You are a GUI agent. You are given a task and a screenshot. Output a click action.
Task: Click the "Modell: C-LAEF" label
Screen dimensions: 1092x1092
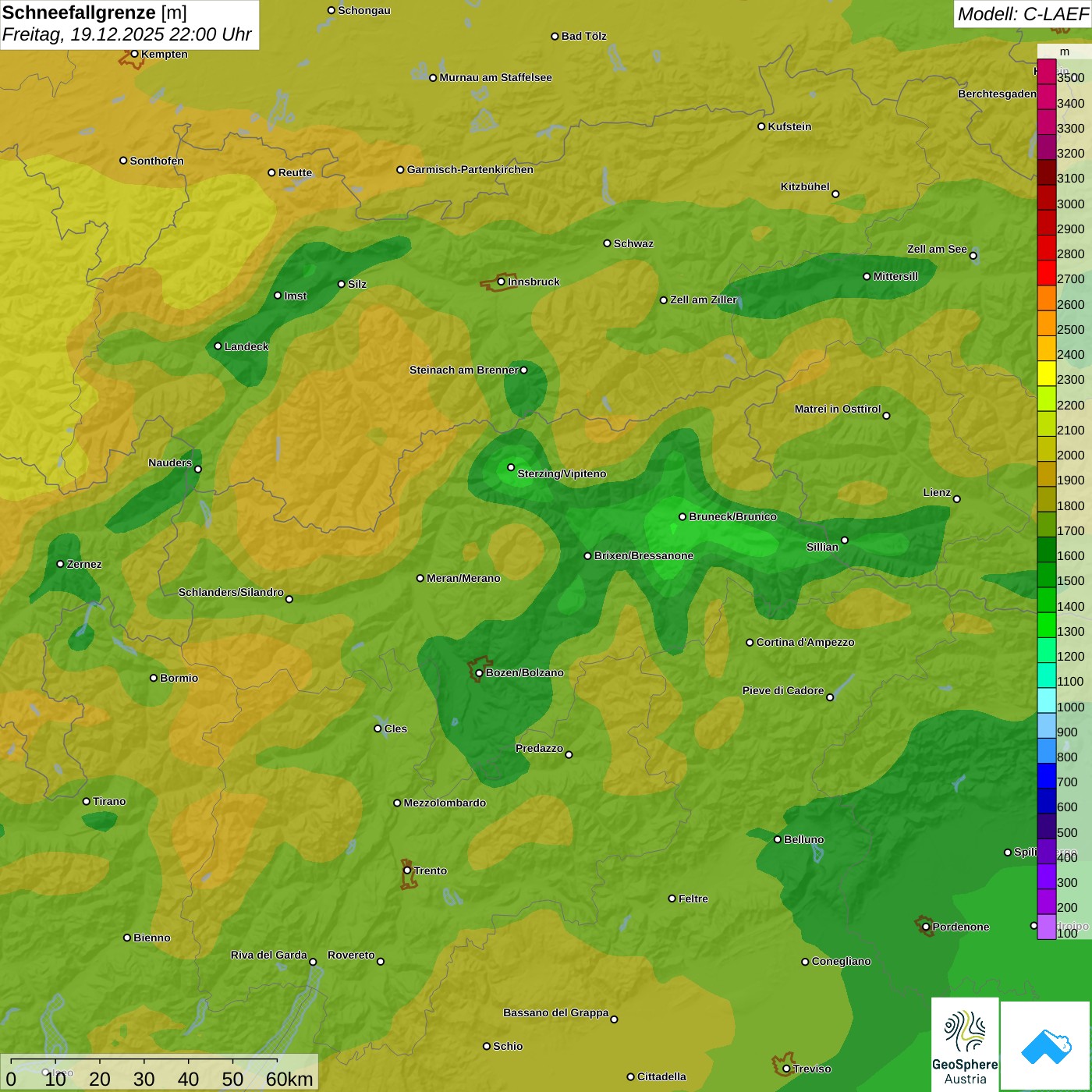point(1023,13)
